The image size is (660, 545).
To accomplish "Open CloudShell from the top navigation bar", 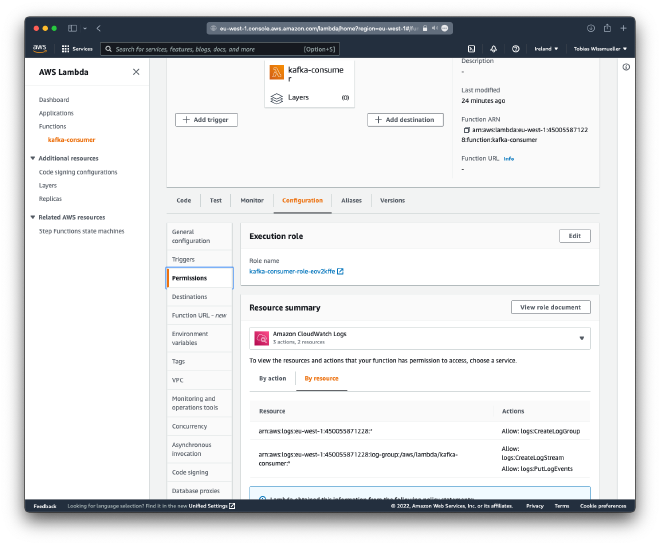I will (x=471, y=48).
